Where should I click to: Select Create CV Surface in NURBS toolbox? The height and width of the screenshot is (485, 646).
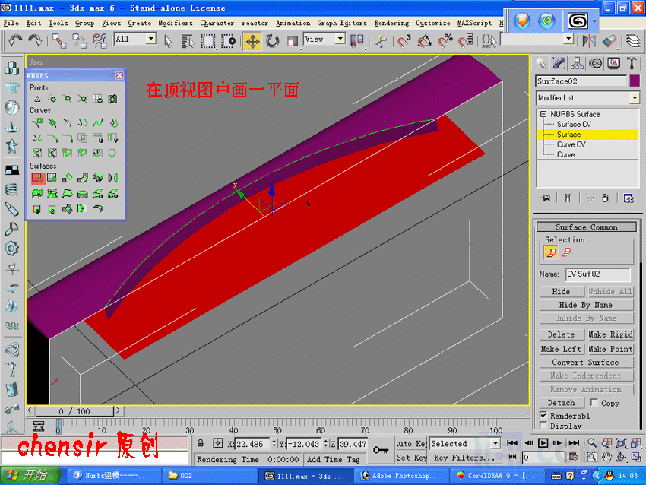[37, 178]
